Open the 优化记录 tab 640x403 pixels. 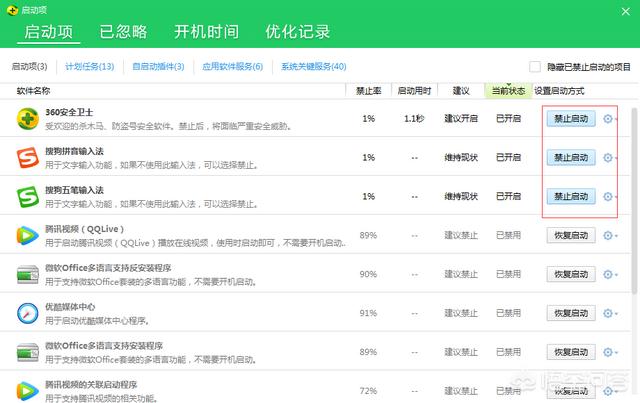298,32
